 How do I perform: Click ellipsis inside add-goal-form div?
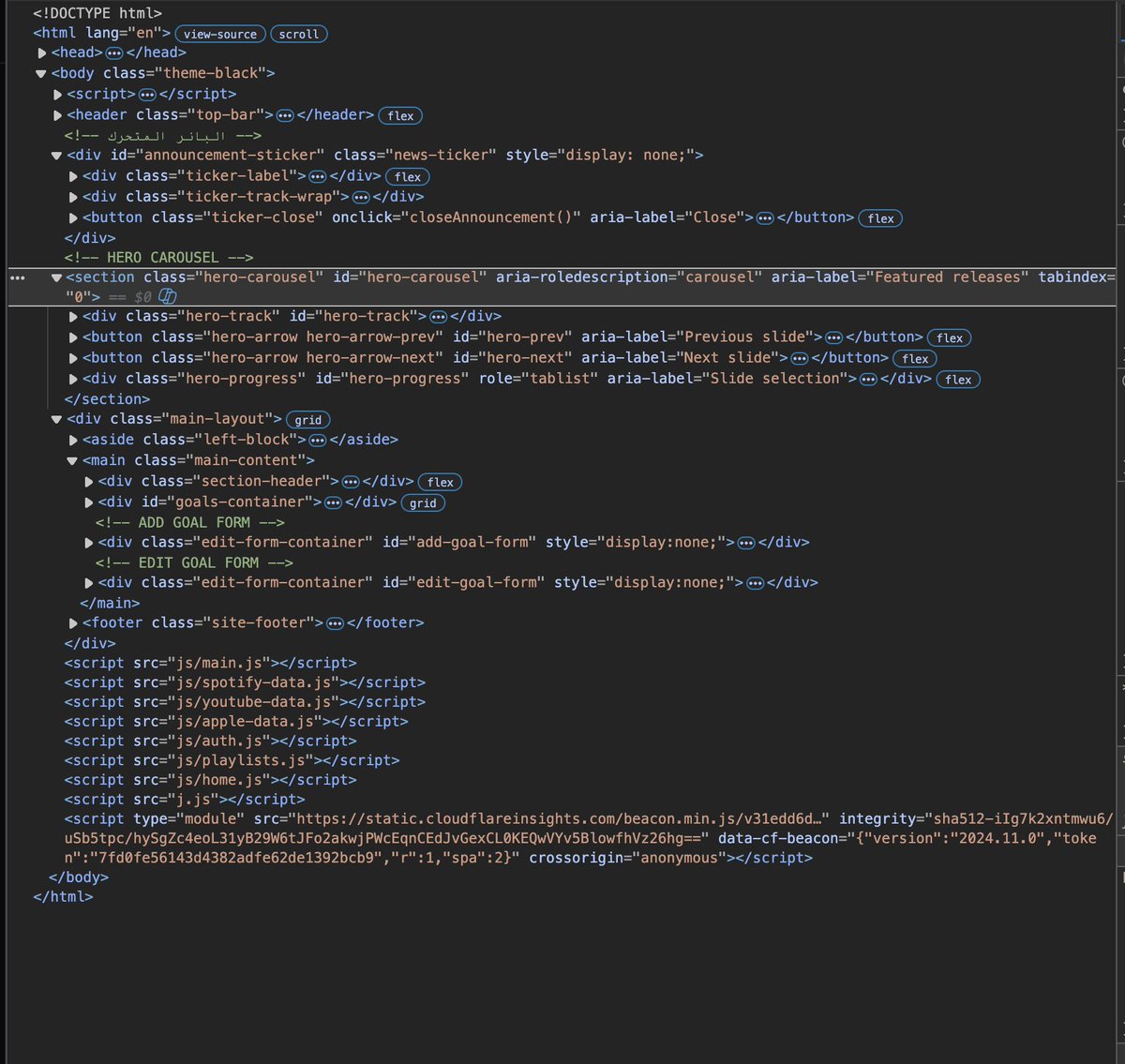[746, 543]
